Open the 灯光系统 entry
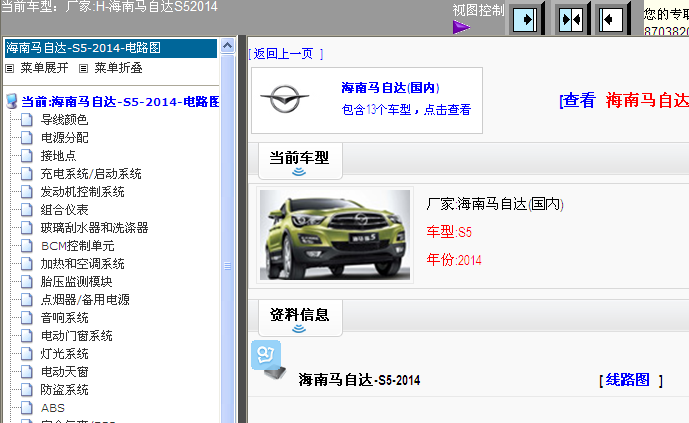Viewport: 689px width, 423px height. point(64,354)
